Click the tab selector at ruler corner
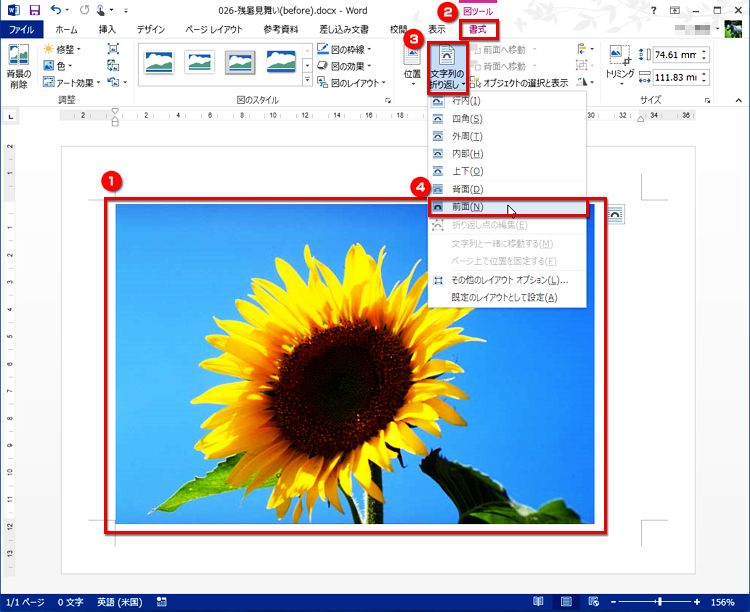Viewport: 750px width, 612px height. pos(11,116)
